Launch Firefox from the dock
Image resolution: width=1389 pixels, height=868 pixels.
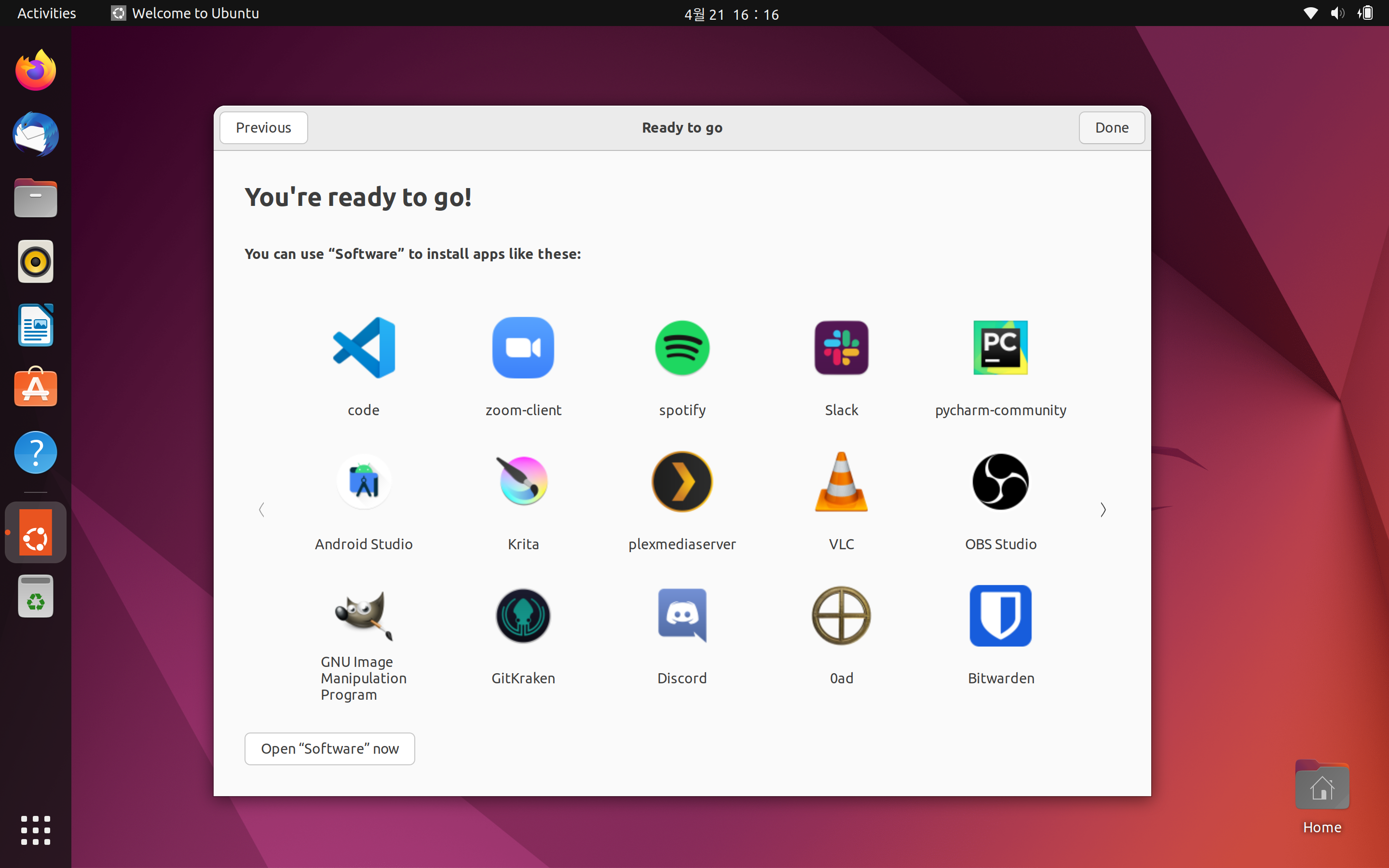tap(36, 70)
